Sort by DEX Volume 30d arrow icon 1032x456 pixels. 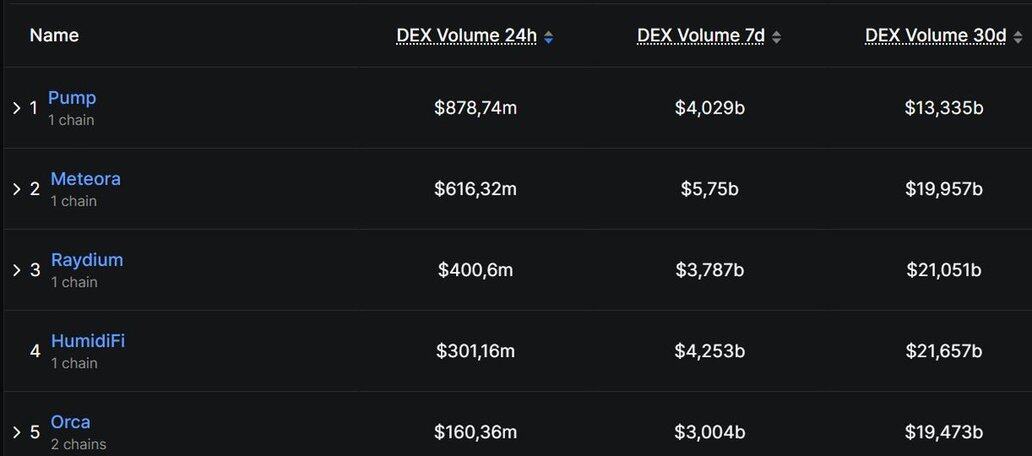(1018, 38)
